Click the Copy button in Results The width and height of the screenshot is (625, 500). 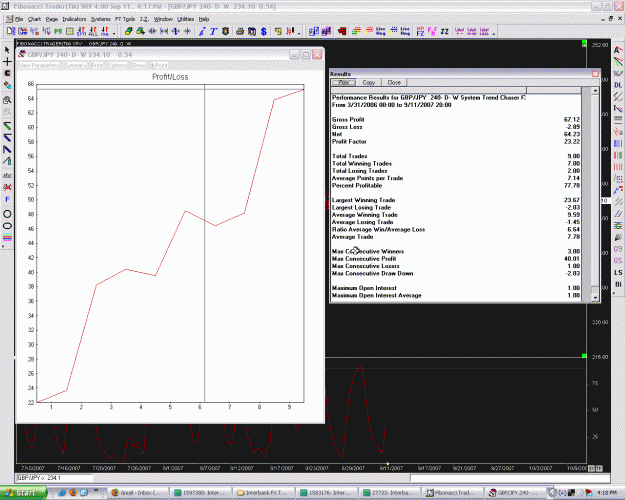(x=369, y=83)
